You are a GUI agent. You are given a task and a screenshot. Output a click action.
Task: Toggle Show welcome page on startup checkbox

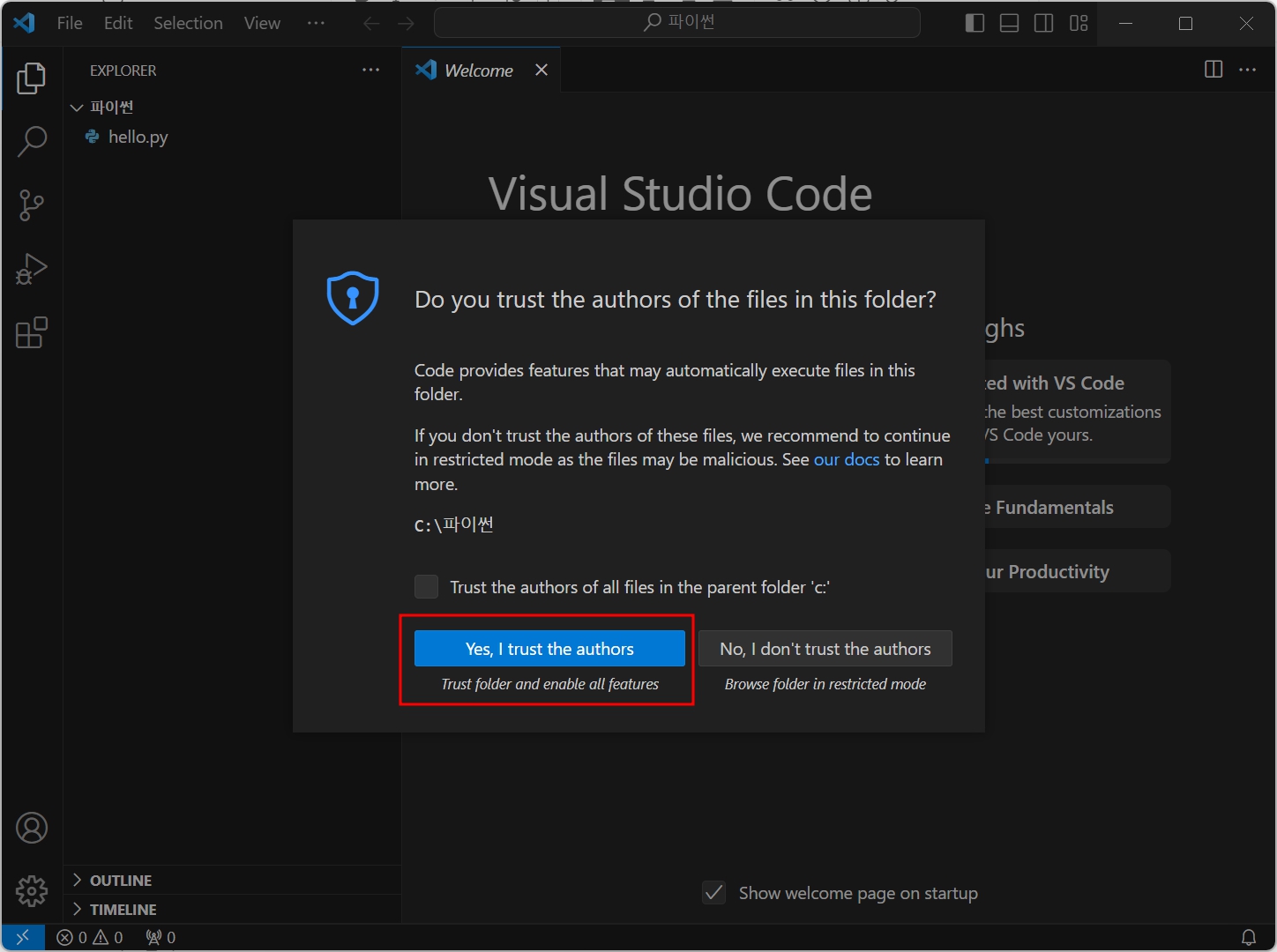[x=714, y=893]
